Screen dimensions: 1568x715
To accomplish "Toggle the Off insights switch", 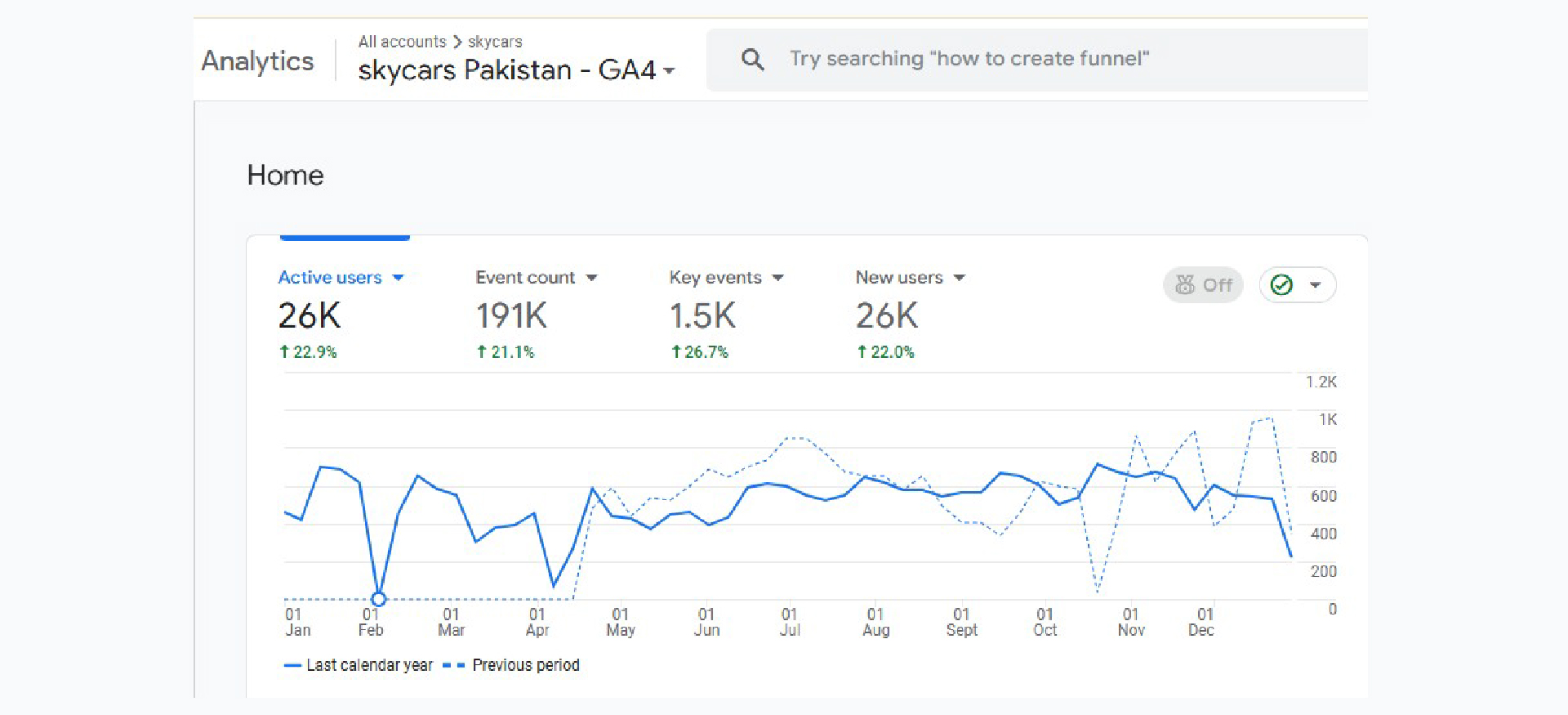I will pos(1203,285).
